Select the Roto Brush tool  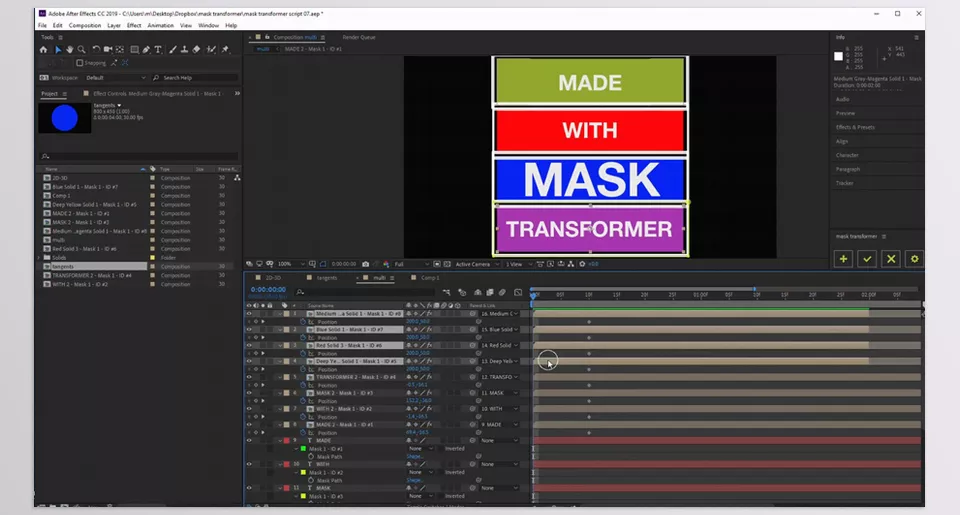coord(211,50)
